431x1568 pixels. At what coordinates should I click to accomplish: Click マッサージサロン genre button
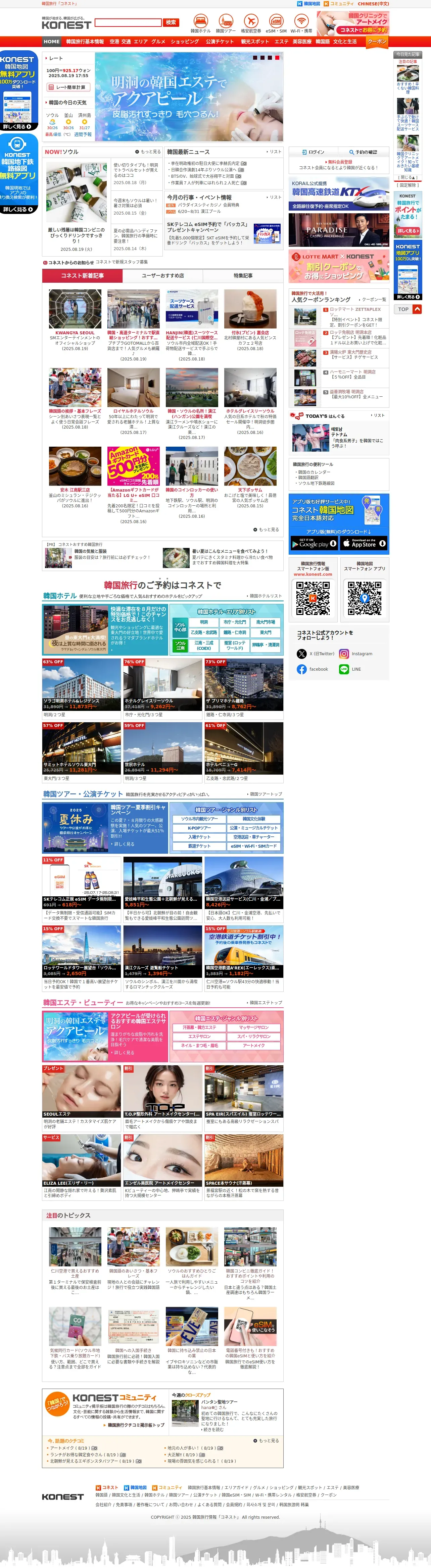click(254, 1027)
